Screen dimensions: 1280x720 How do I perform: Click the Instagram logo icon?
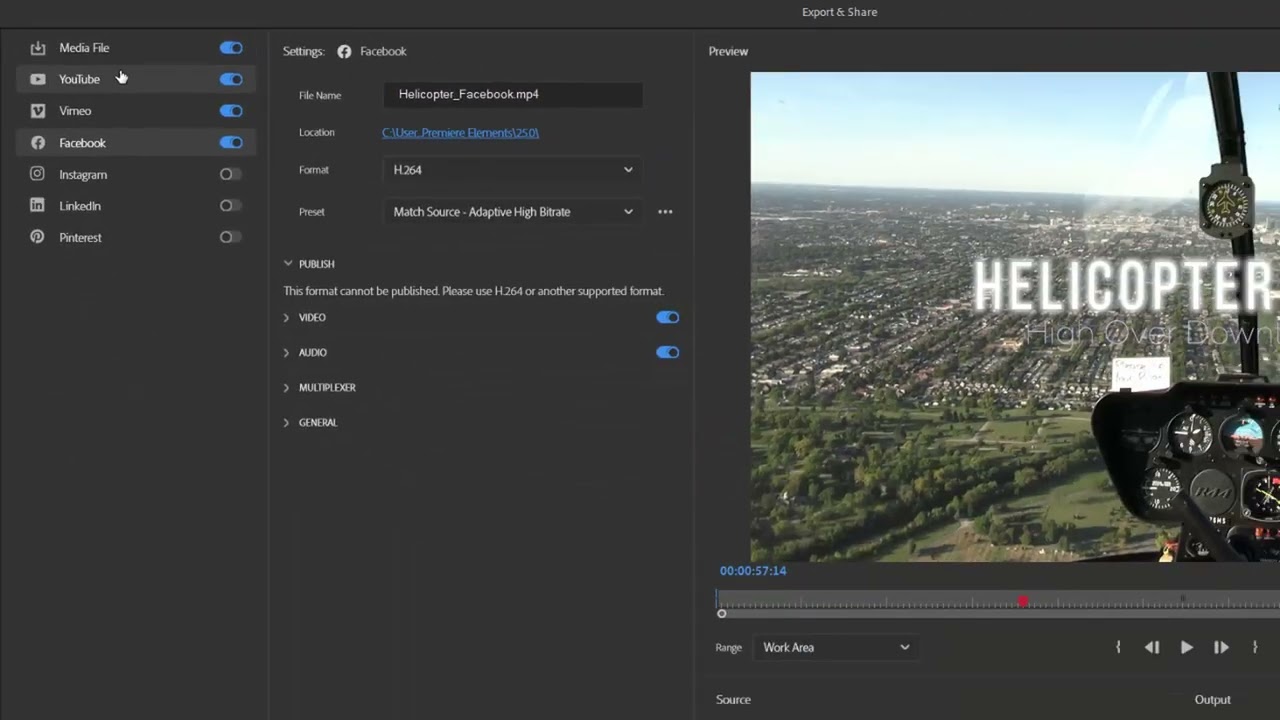[x=37, y=174]
